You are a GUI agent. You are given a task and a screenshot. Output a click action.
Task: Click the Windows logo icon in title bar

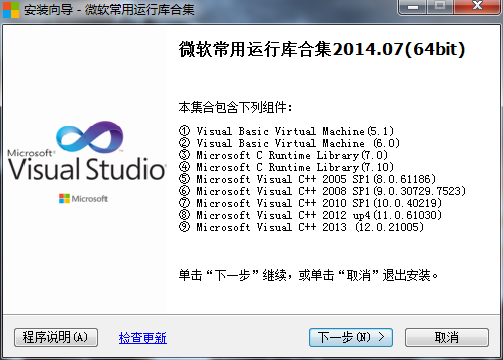click(11, 9)
